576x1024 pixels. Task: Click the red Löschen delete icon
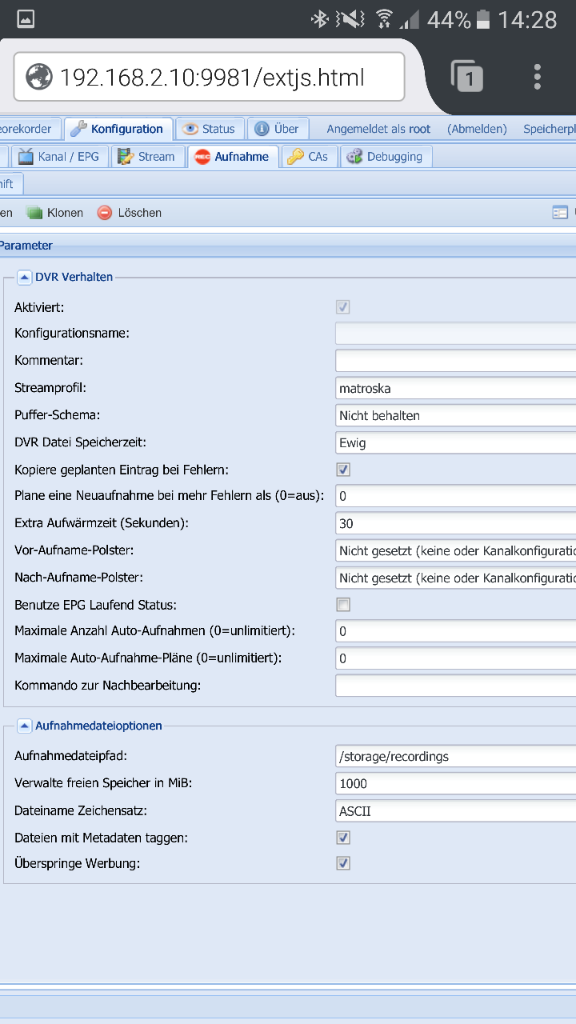(104, 213)
